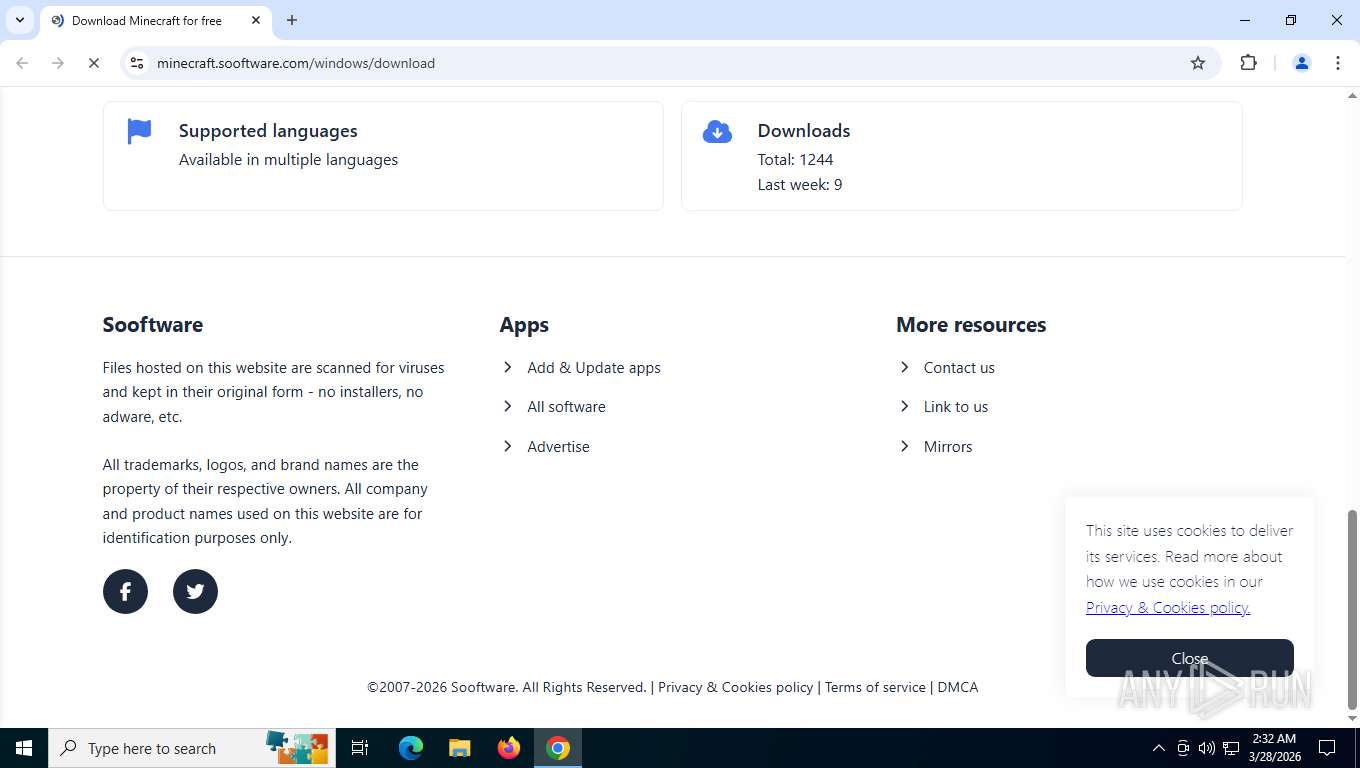1360x768 pixels.
Task: Open Mirrors link
Action: [x=948, y=447]
